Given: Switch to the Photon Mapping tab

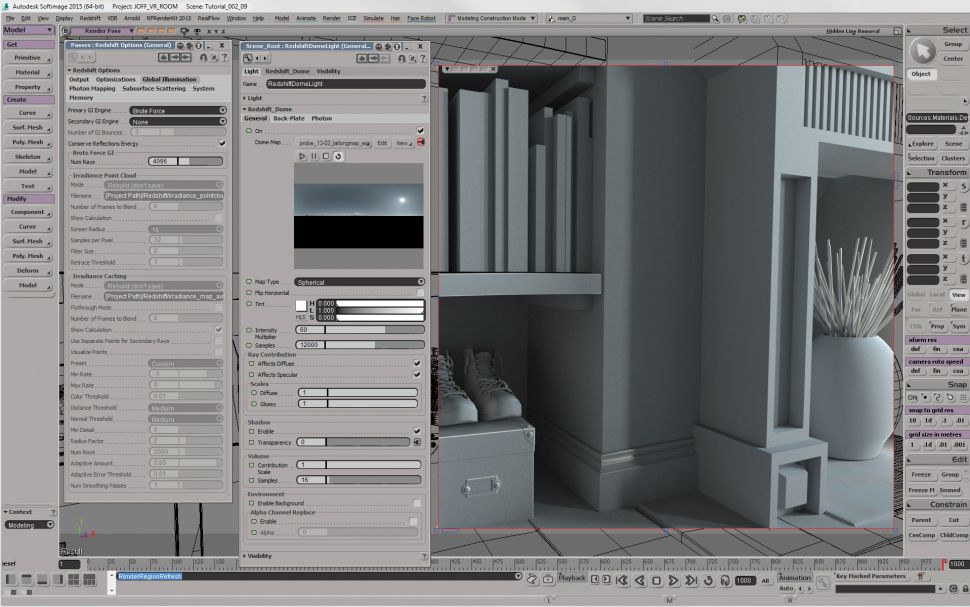Looking at the screenshot, I should tap(91, 88).
